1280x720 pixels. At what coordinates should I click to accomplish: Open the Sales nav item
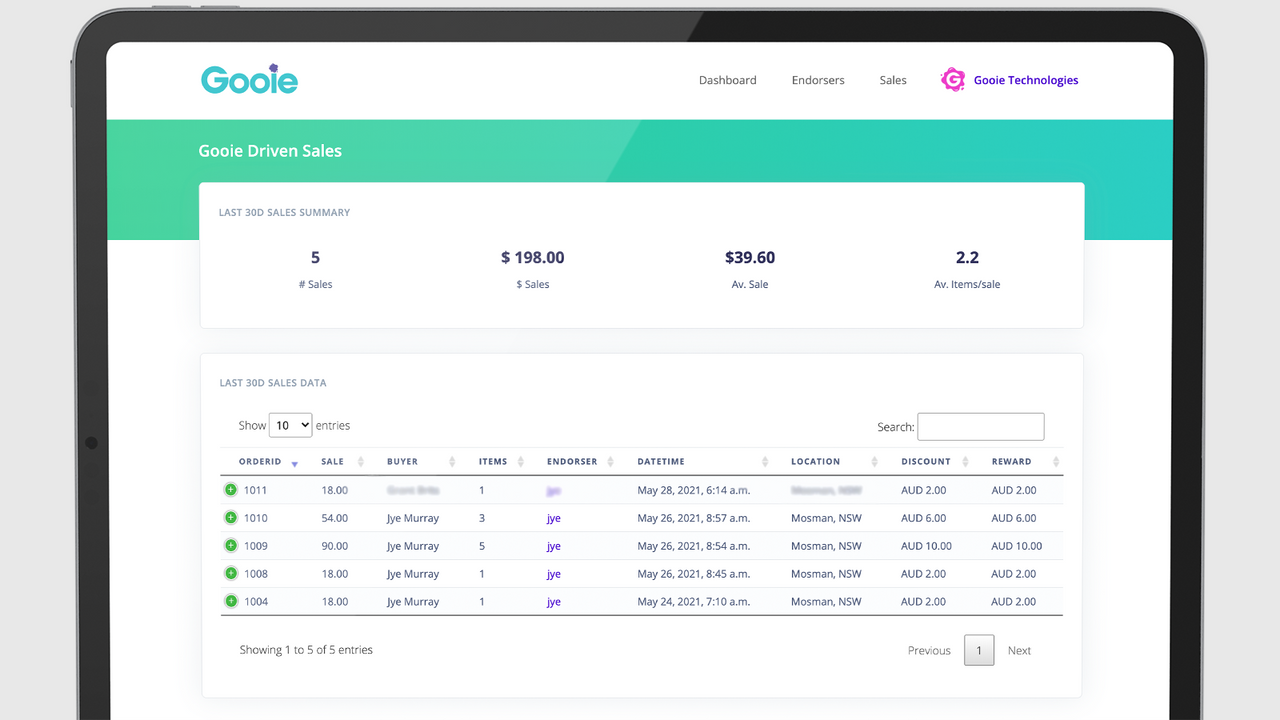coord(893,80)
